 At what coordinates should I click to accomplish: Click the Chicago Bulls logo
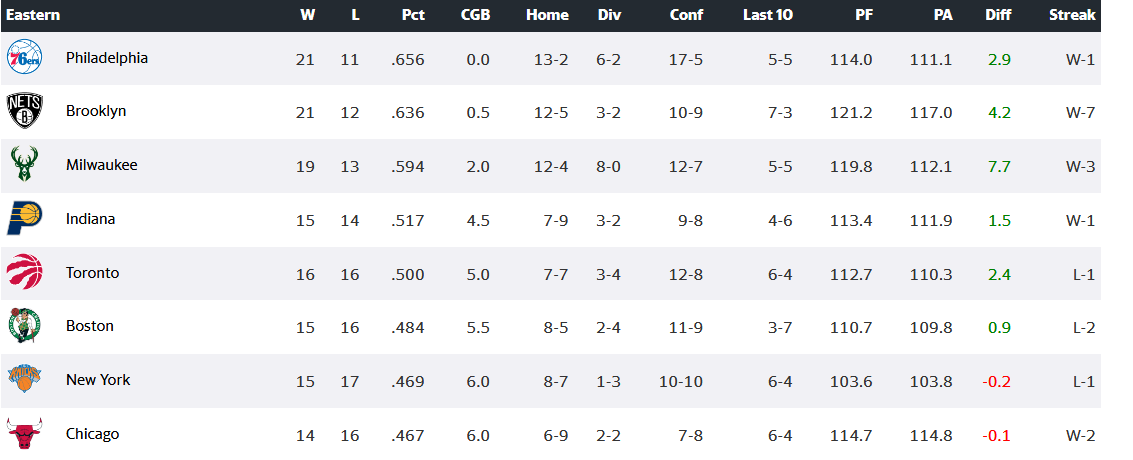pos(24,434)
